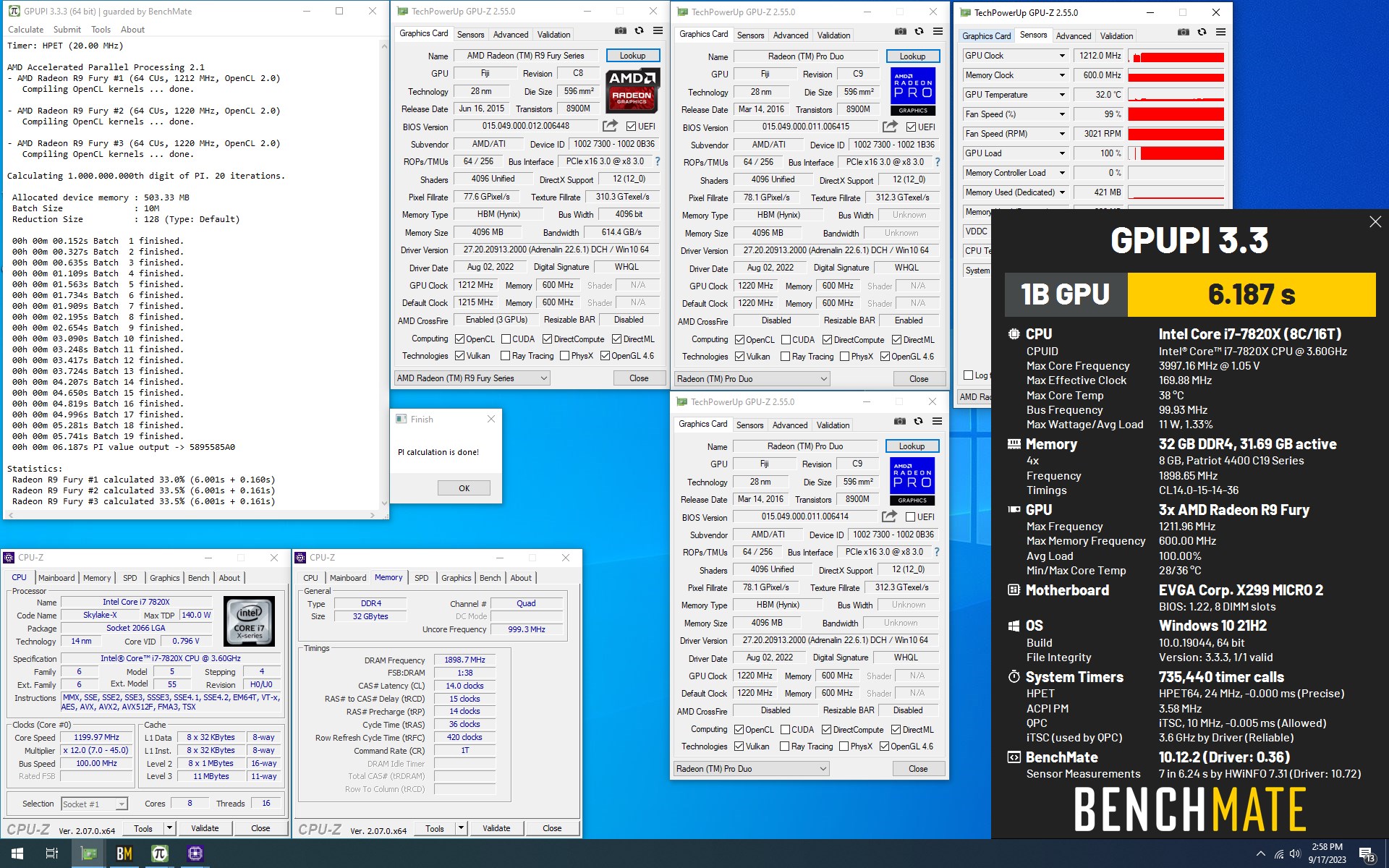Screen dimensions: 1389x868
Task: Click refresh icon in GPU-Z Sensors window
Action: point(1202,33)
